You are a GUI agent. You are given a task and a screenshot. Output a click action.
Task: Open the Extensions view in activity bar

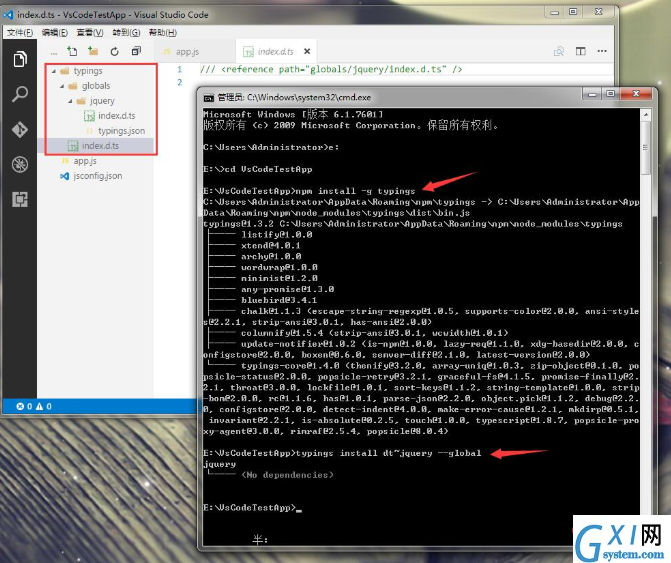(20, 199)
